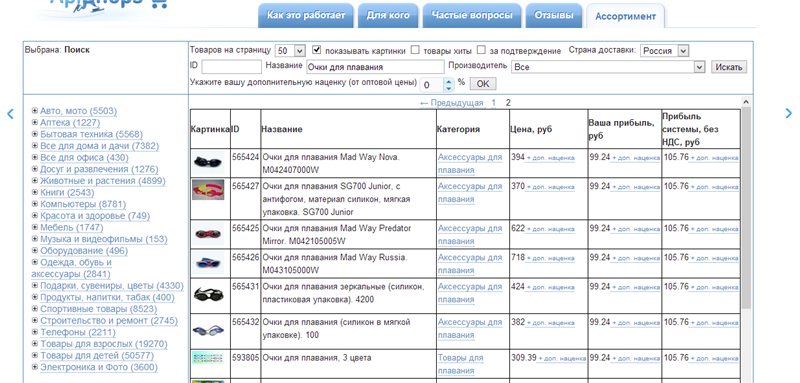Screen dimensions: 800x383
Task: Focus the Название field with 'Очки для плавания'
Action: (376, 67)
